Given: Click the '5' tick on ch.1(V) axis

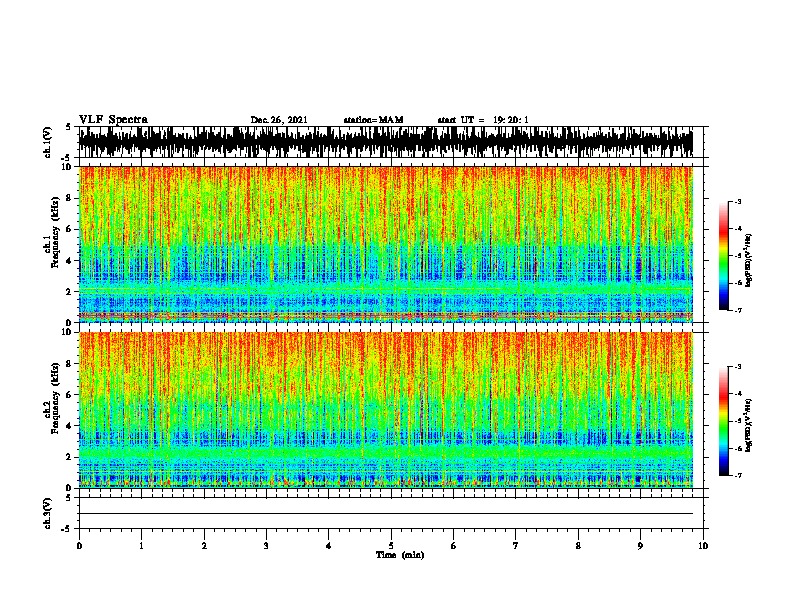Looking at the screenshot, I should tap(69, 128).
